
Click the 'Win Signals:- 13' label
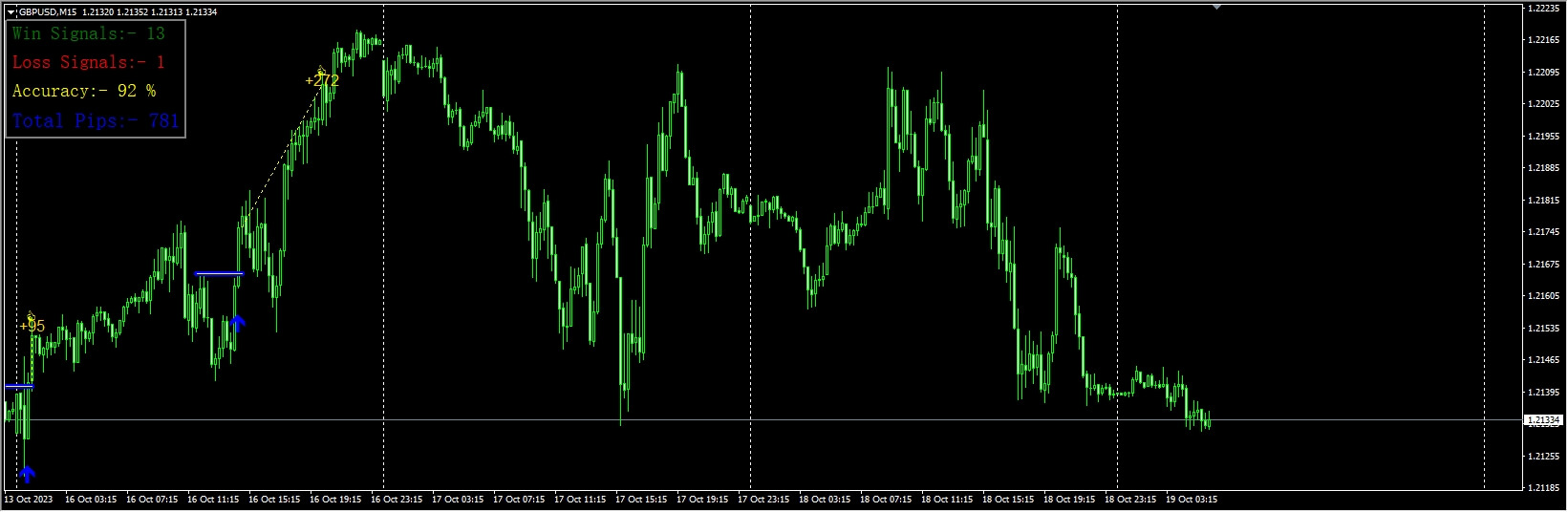pyautogui.click(x=89, y=33)
